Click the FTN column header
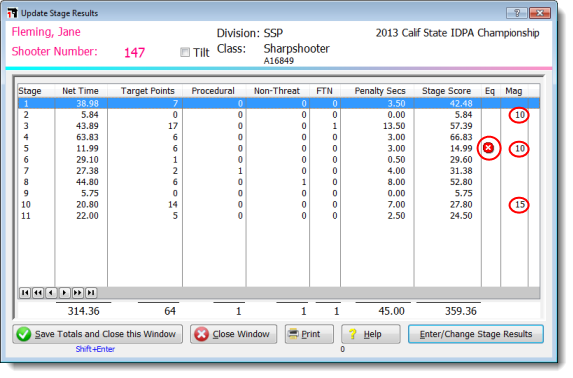This screenshot has width=573, height=378. [x=325, y=91]
